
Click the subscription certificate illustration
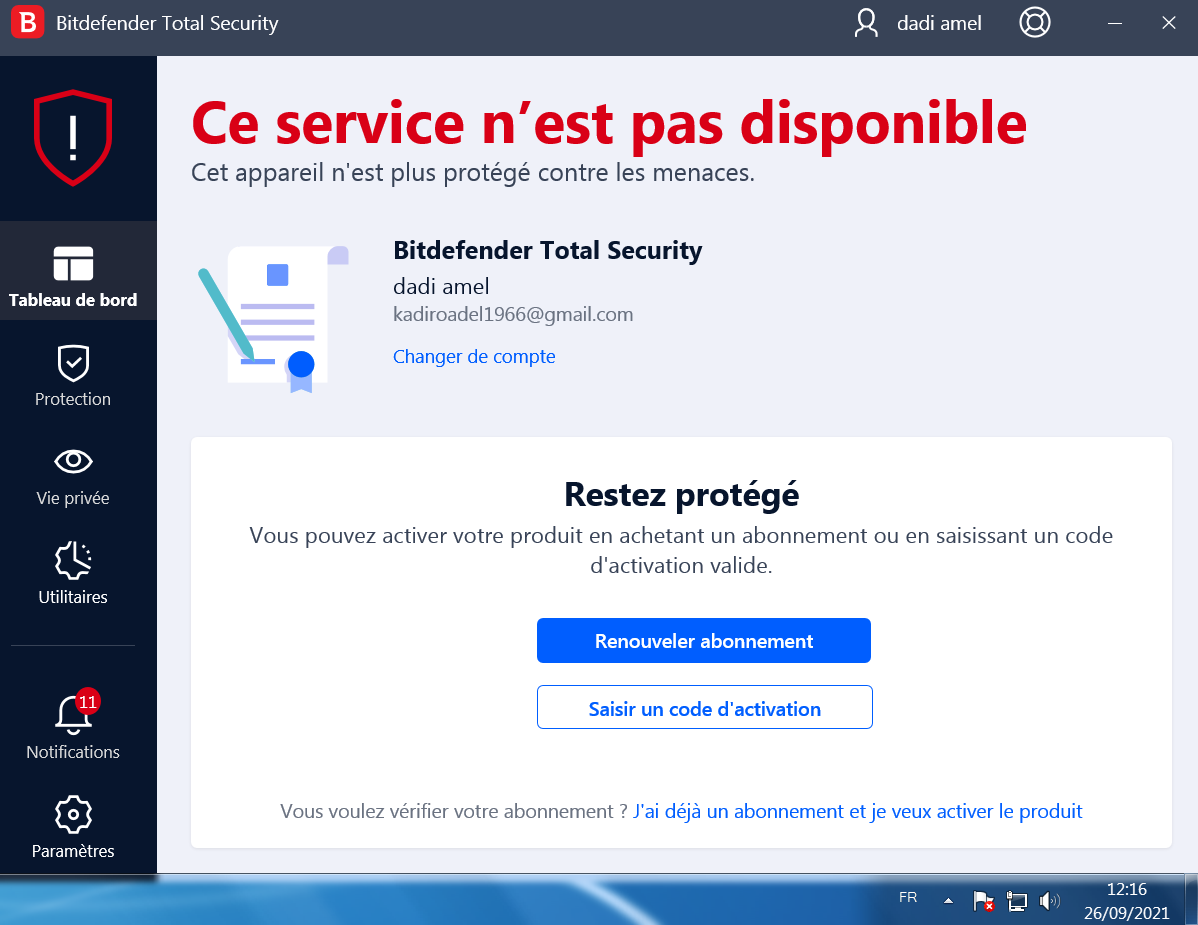pos(274,319)
